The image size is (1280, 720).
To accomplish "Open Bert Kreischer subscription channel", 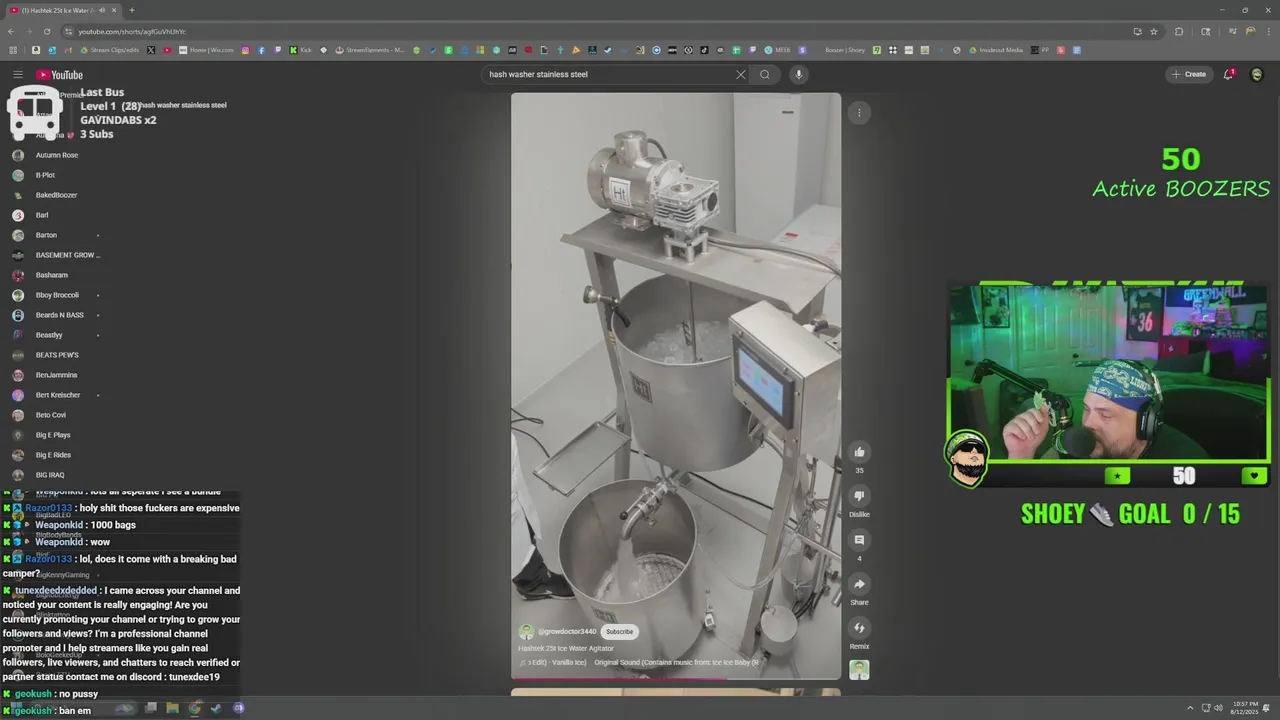I will 58,395.
